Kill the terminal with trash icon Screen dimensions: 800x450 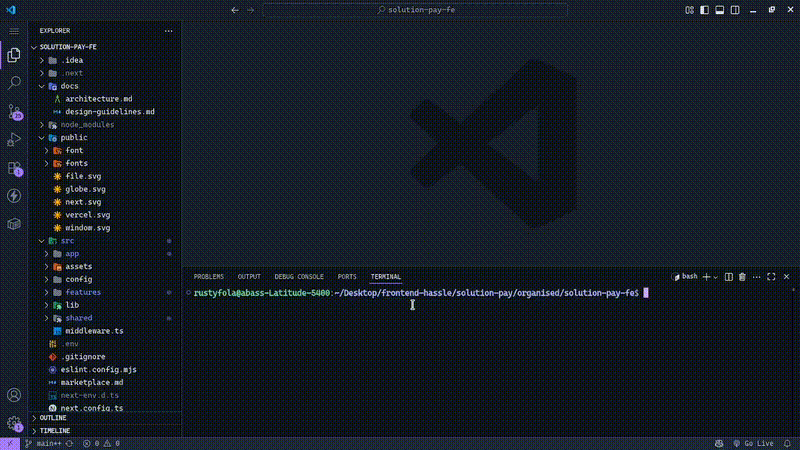[742, 277]
